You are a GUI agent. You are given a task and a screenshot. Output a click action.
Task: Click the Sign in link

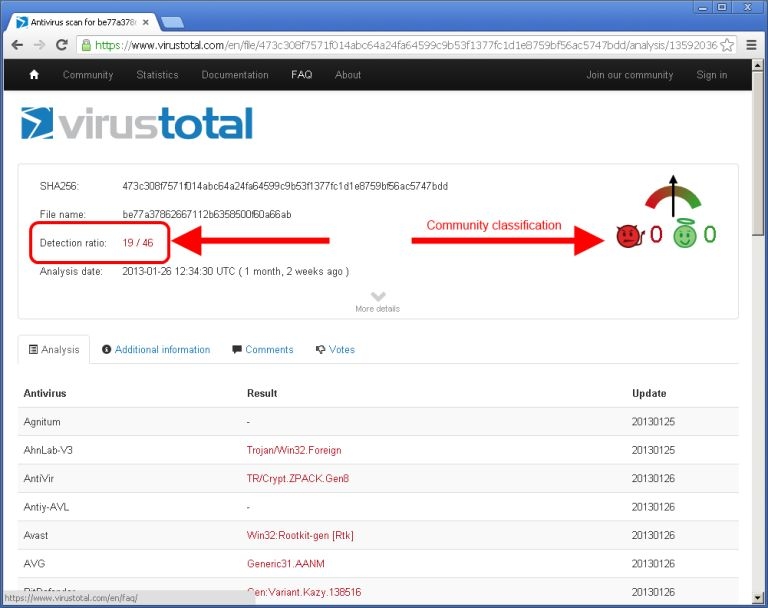[712, 75]
